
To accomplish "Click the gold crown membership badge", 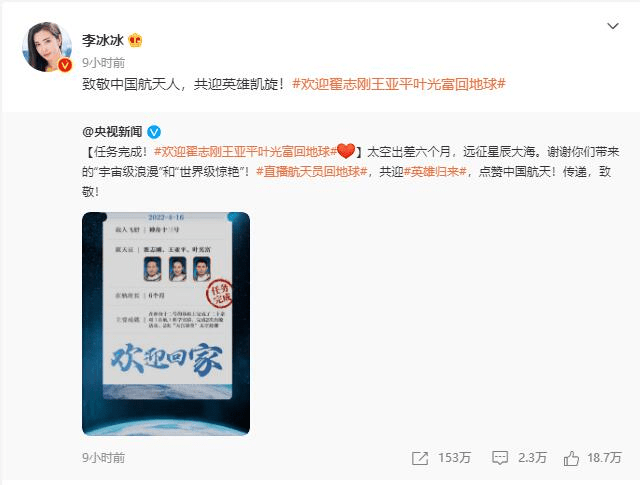I will [x=135, y=40].
